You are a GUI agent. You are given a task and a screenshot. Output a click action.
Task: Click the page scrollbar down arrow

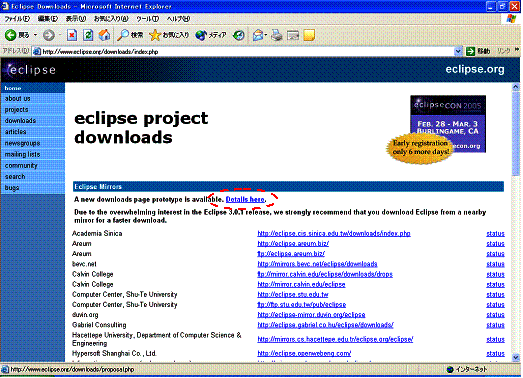tap(515, 357)
